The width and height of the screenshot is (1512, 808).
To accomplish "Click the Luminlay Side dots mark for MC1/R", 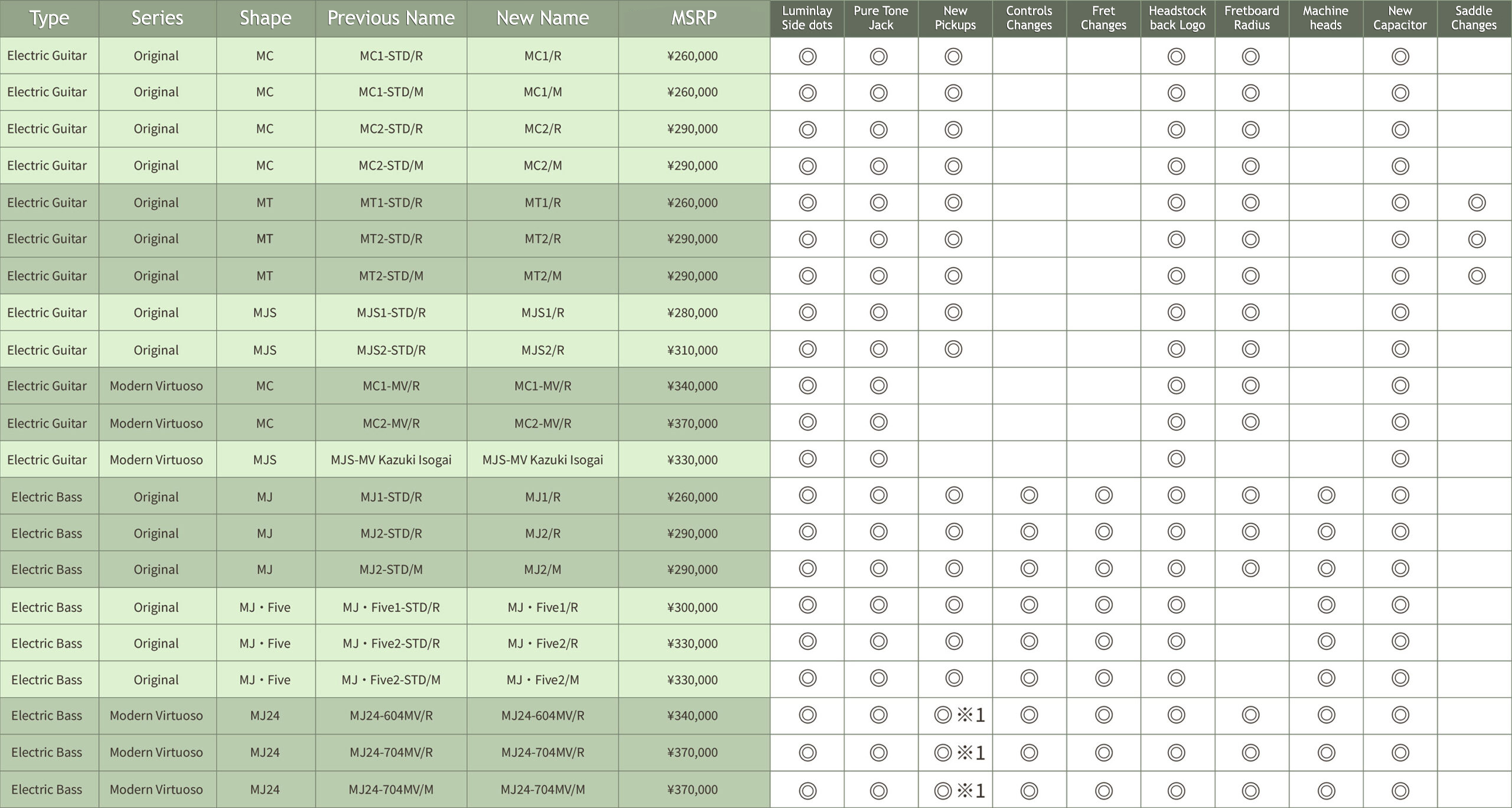I will [x=807, y=57].
